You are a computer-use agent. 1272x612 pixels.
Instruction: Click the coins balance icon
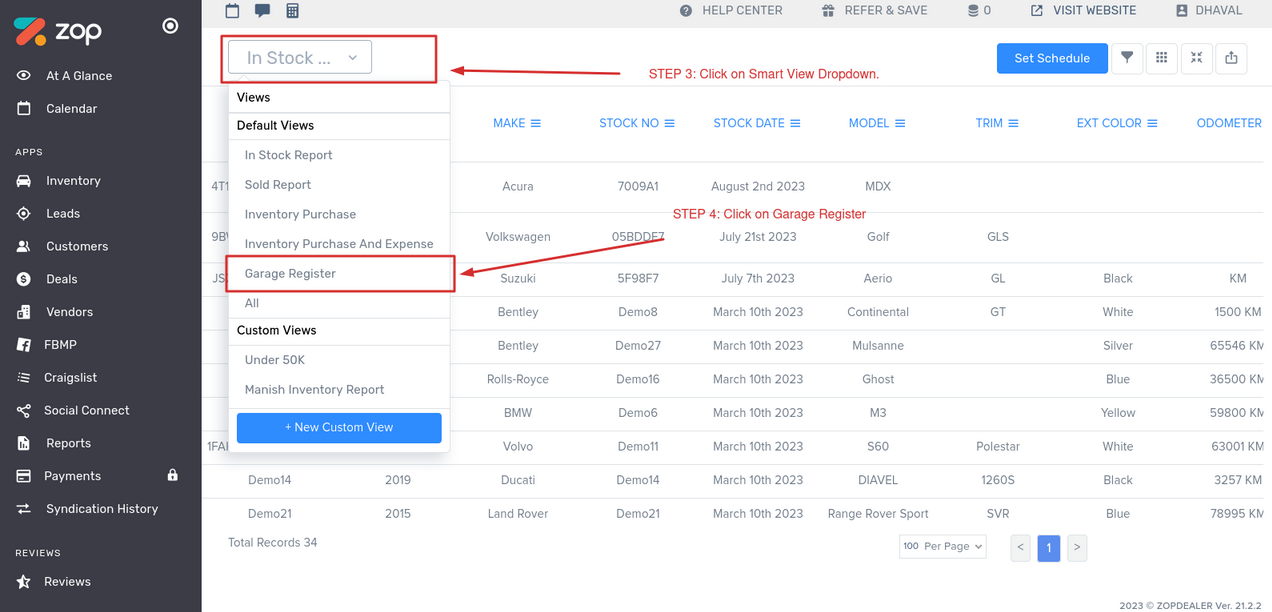(973, 10)
